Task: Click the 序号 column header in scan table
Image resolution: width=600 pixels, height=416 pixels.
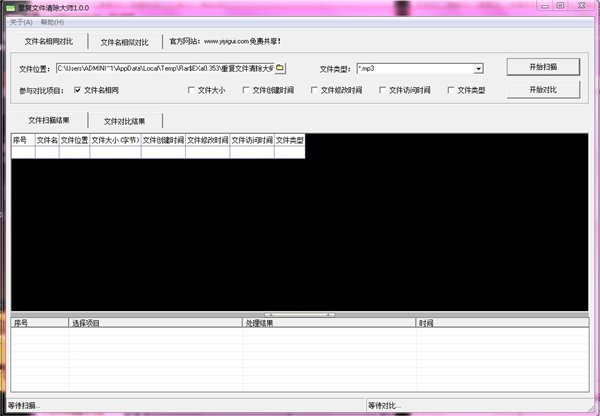Action: [23, 140]
